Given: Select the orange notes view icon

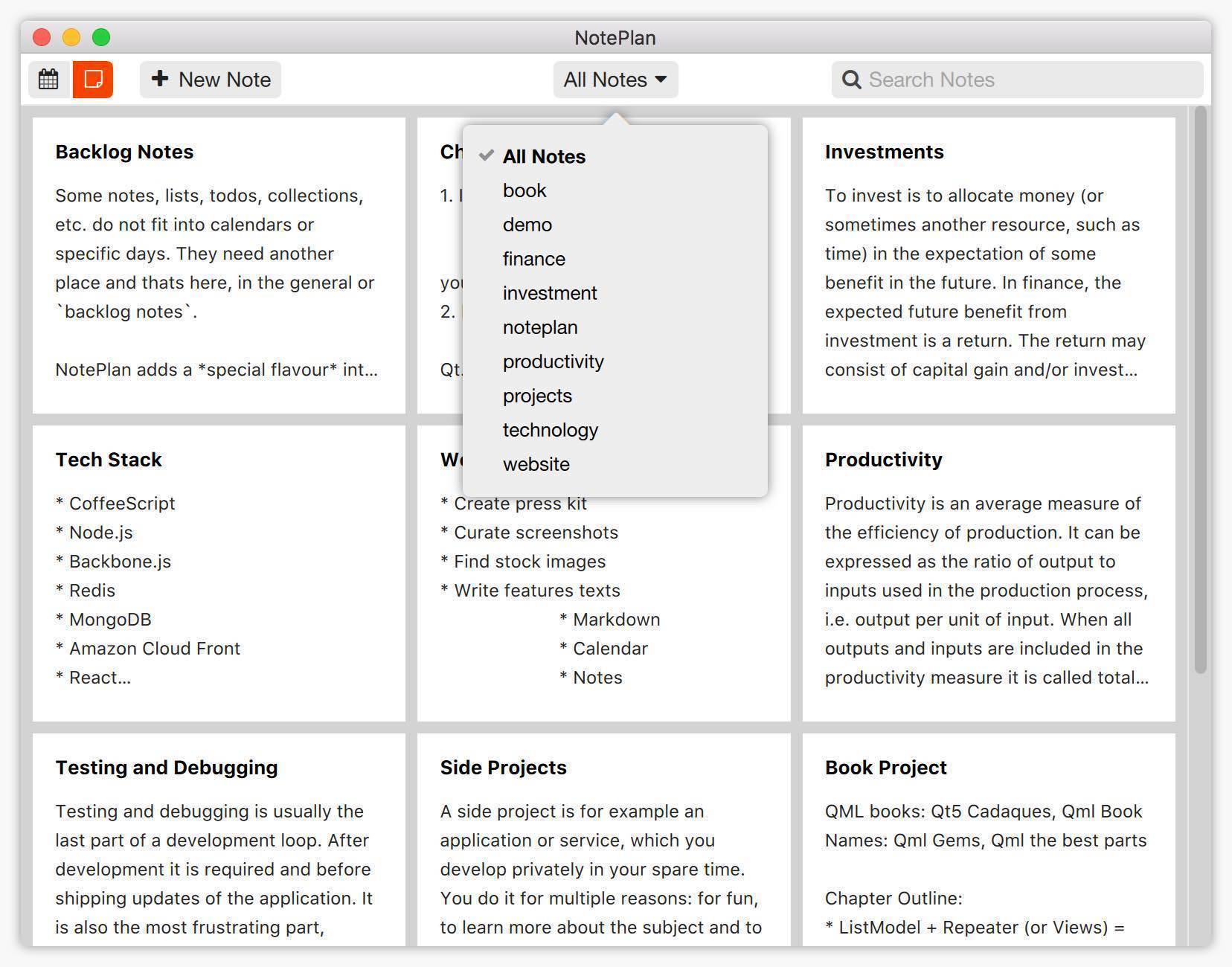Looking at the screenshot, I should (x=93, y=80).
